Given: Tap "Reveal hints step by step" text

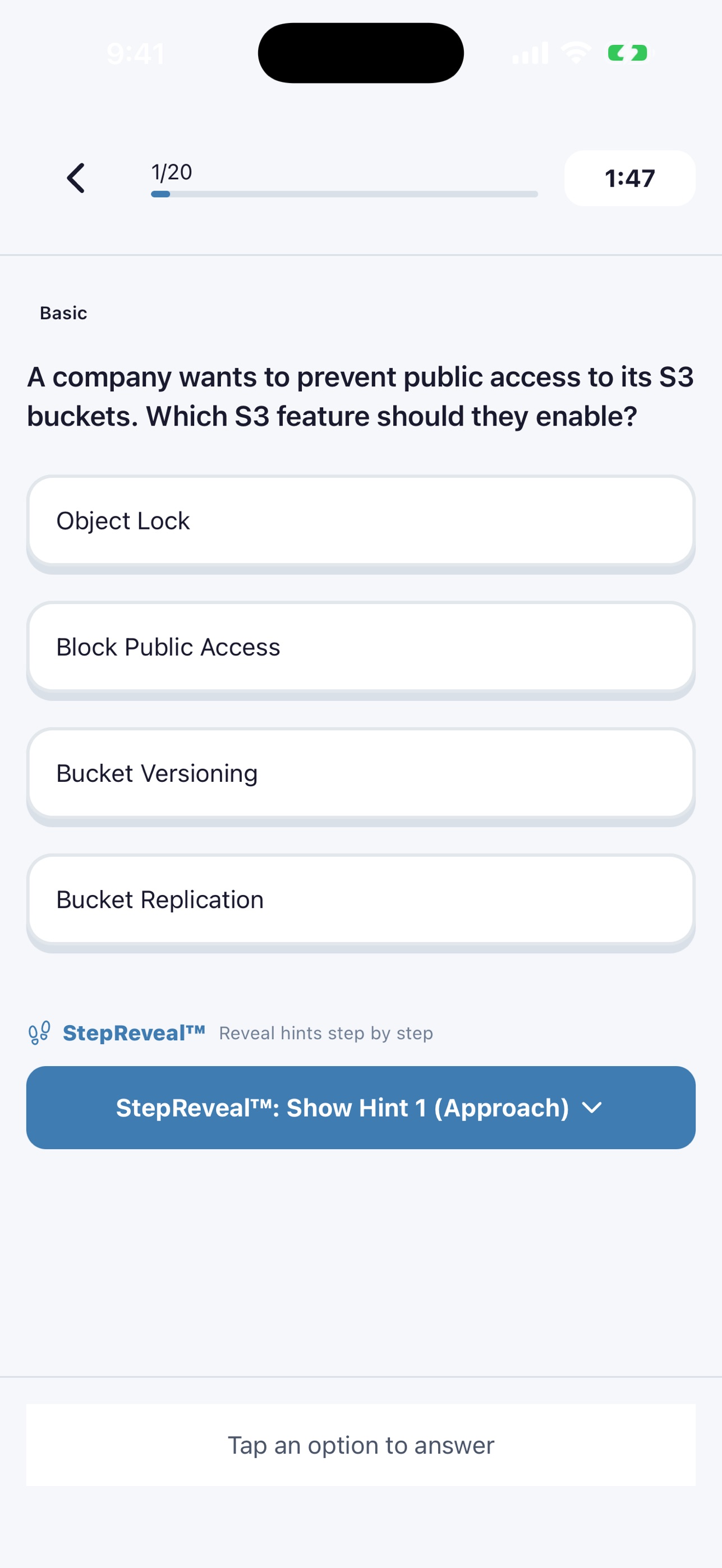Looking at the screenshot, I should pyautogui.click(x=326, y=1034).
